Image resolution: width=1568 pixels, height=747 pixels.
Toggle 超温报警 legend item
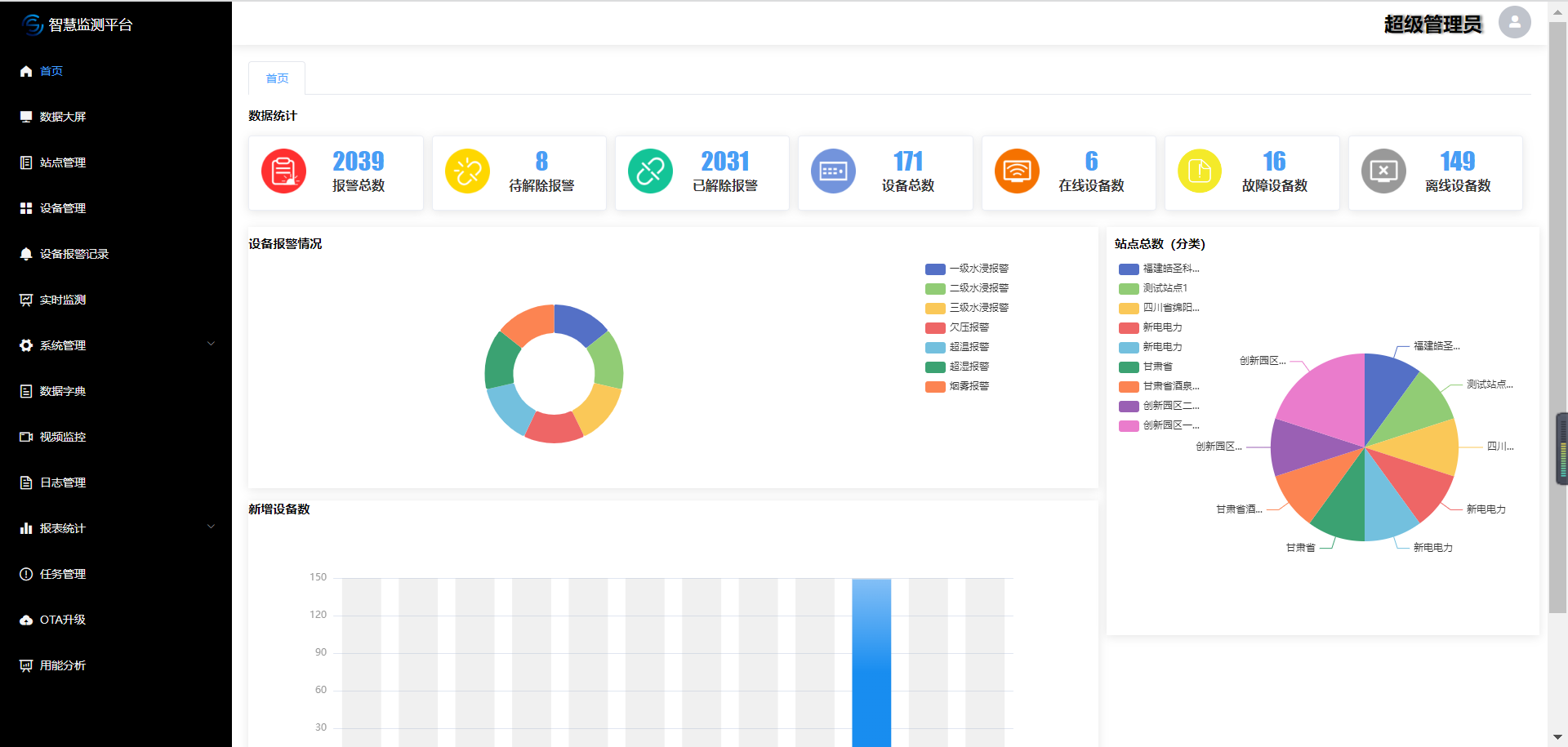click(x=957, y=347)
